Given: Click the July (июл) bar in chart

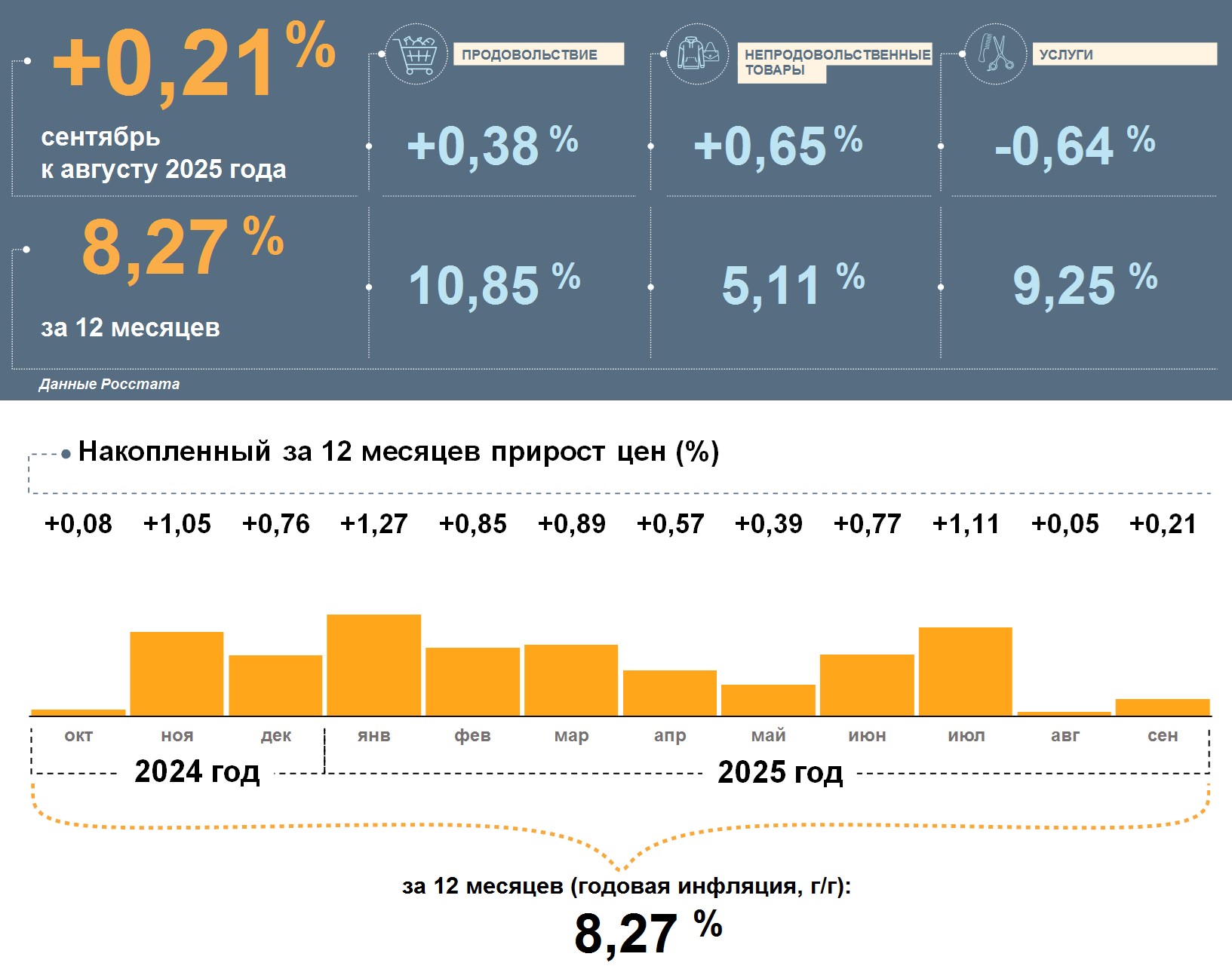Looking at the screenshot, I should pos(965,671).
